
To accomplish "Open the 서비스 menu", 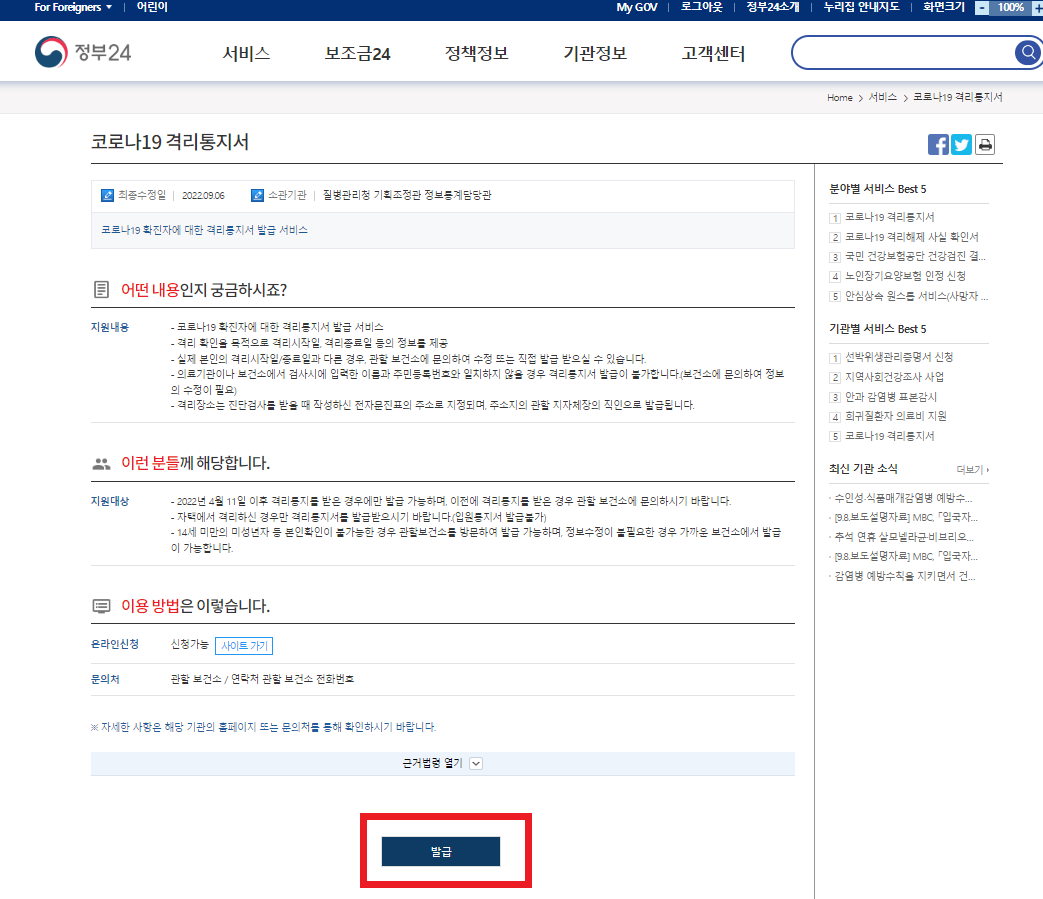I will pyautogui.click(x=247, y=51).
